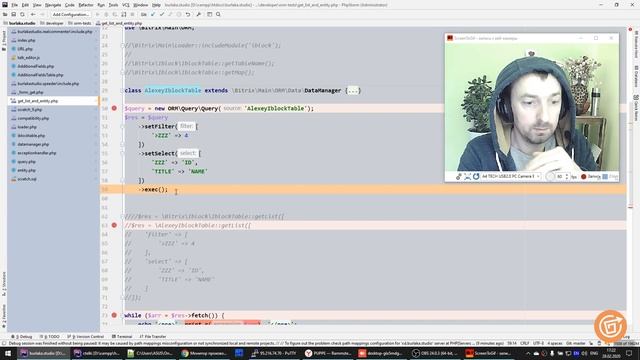Click the Save All toolbar icon
Viewport: 640px width, 360px height.
pos(13,14)
